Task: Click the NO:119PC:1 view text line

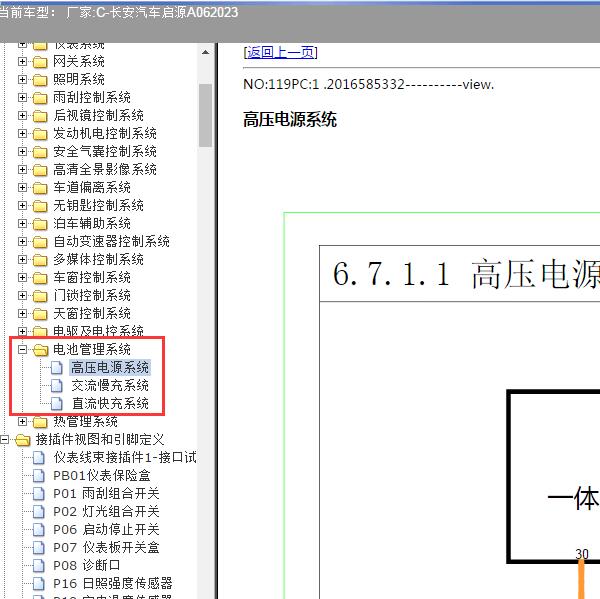Action: point(368,84)
